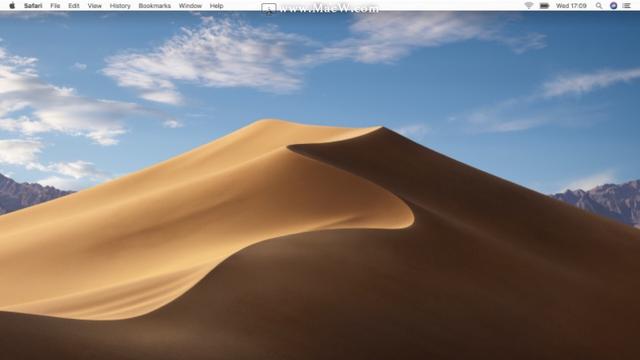Click the screen icon beside the MacW watermark

(269, 9)
